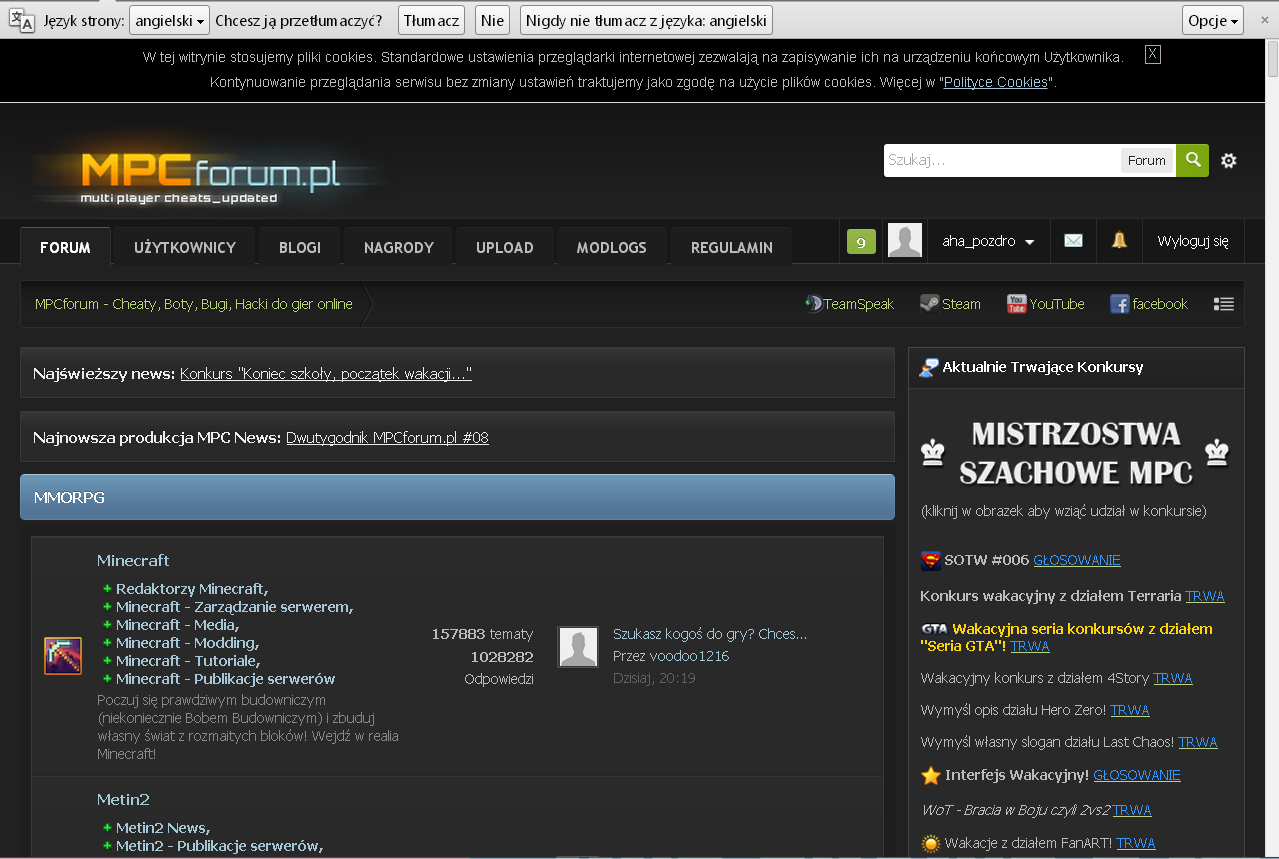1279x859 pixels.
Task: Open the messages envelope icon
Action: point(1073,241)
